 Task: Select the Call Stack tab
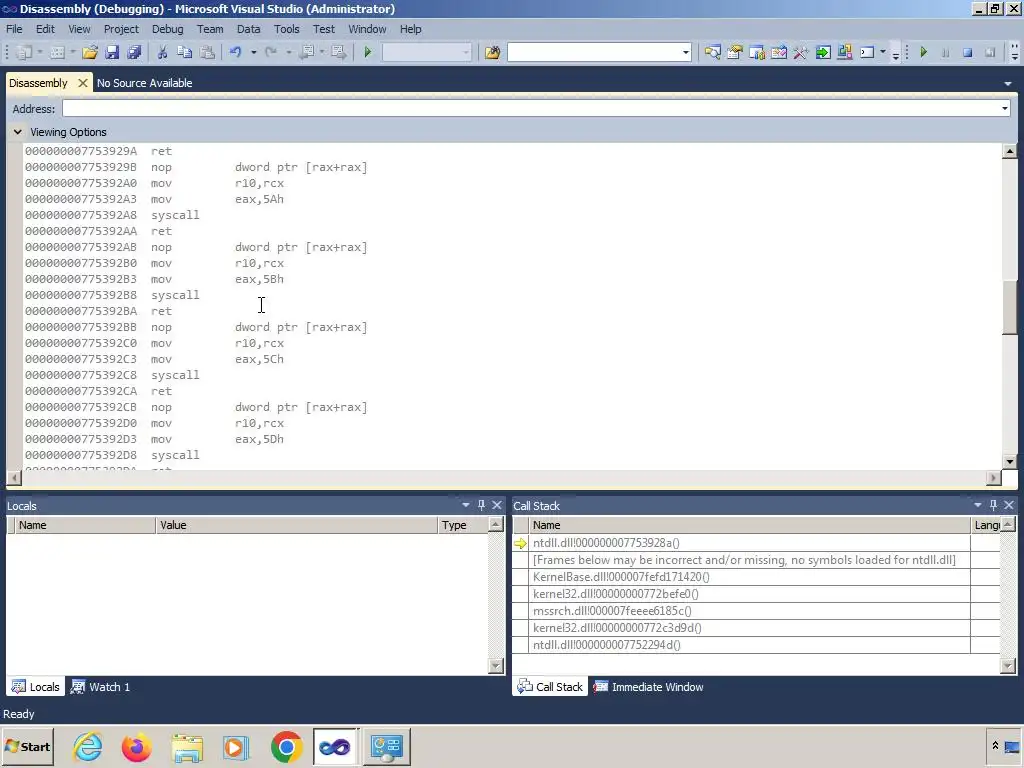(550, 687)
